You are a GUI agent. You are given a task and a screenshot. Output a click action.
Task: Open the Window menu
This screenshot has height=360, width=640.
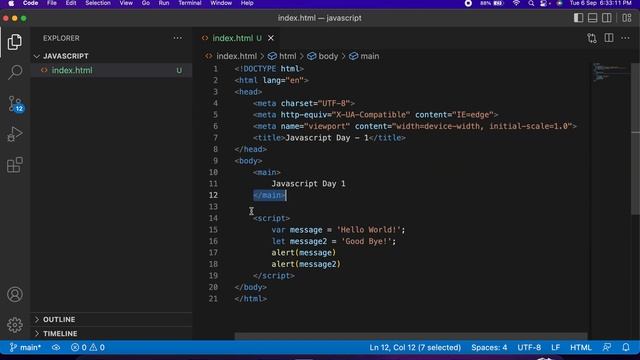click(221, 3)
